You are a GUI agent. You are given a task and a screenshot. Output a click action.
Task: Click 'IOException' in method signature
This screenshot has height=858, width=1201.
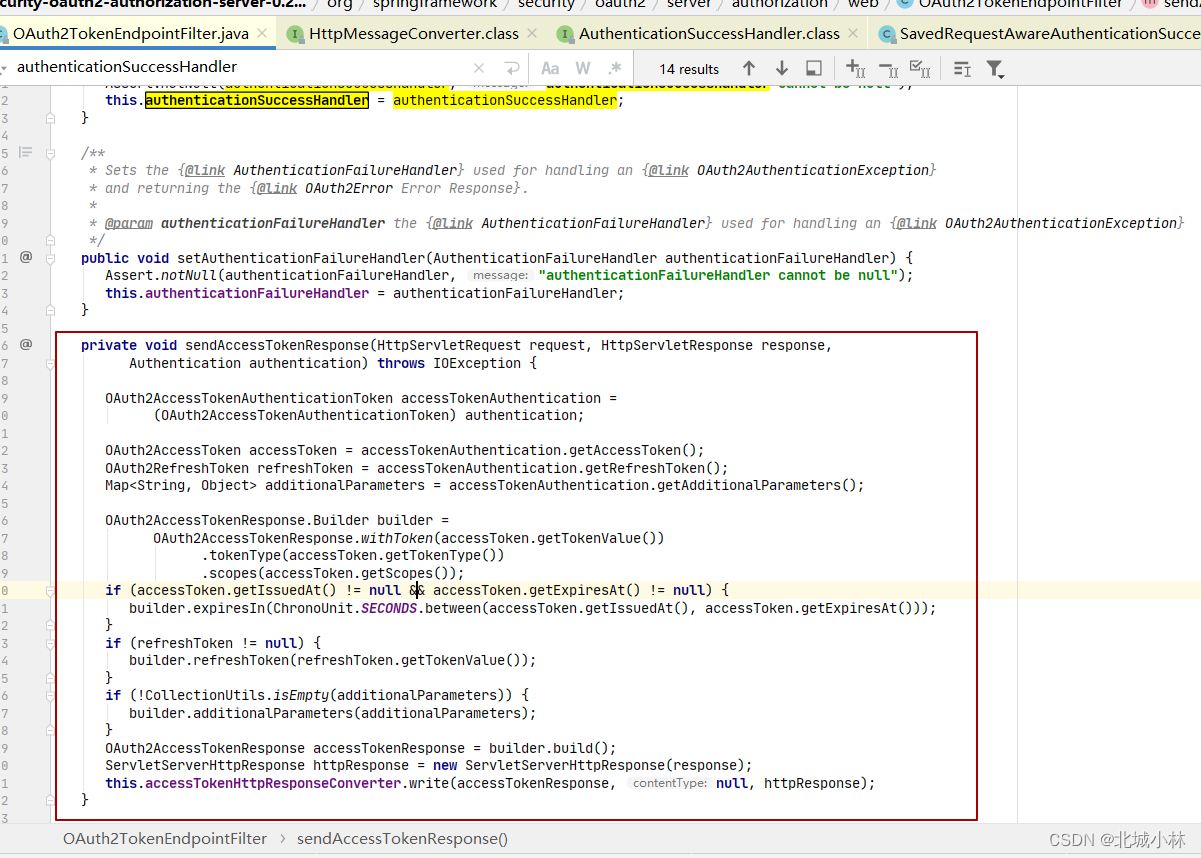click(477, 363)
